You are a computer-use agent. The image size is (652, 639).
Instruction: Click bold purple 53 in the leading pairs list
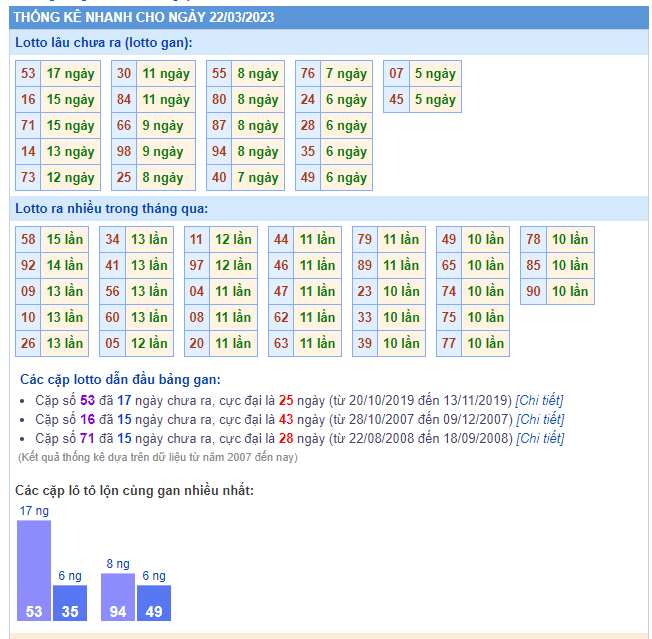87,400
